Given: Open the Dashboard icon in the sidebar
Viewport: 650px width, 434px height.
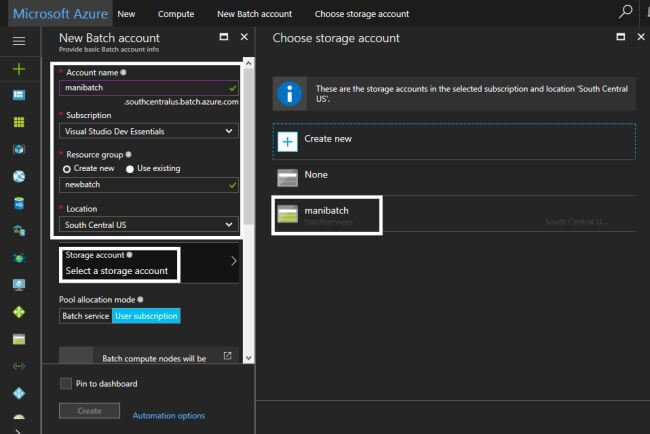Looking at the screenshot, I should coord(19,95).
